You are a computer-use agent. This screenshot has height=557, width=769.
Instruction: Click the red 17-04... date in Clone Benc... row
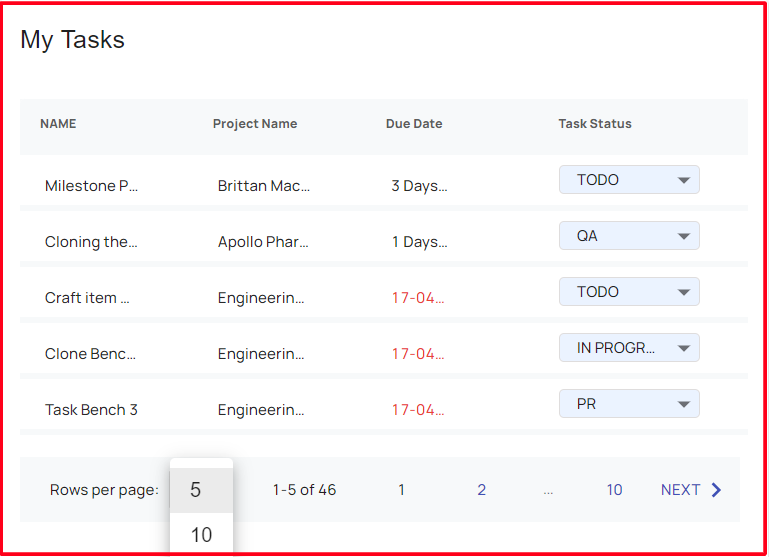(x=418, y=354)
